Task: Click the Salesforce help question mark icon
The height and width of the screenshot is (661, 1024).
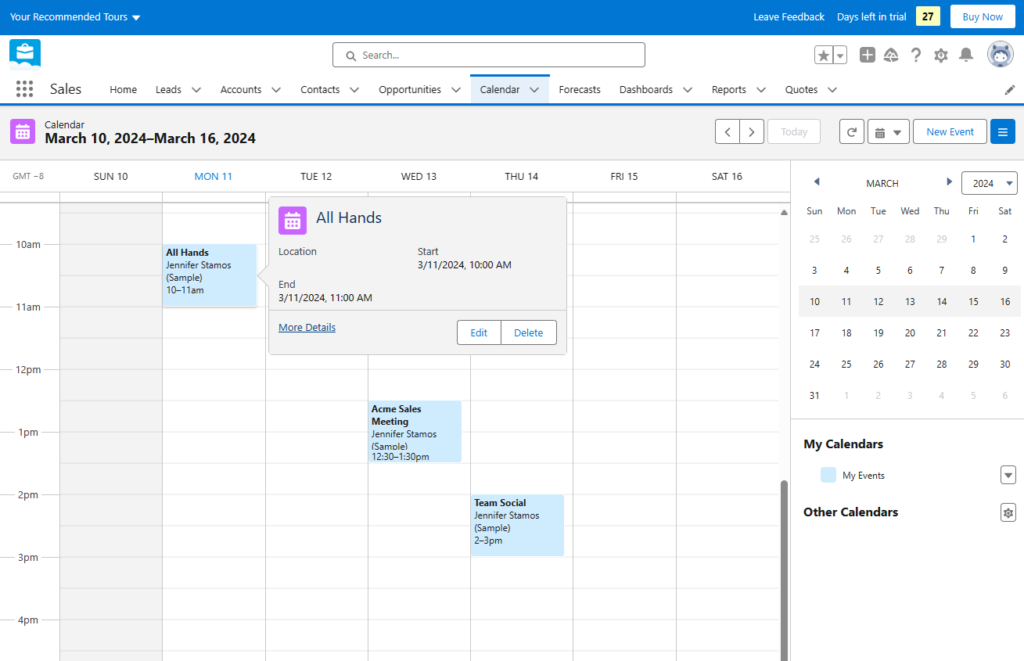Action: pos(916,55)
